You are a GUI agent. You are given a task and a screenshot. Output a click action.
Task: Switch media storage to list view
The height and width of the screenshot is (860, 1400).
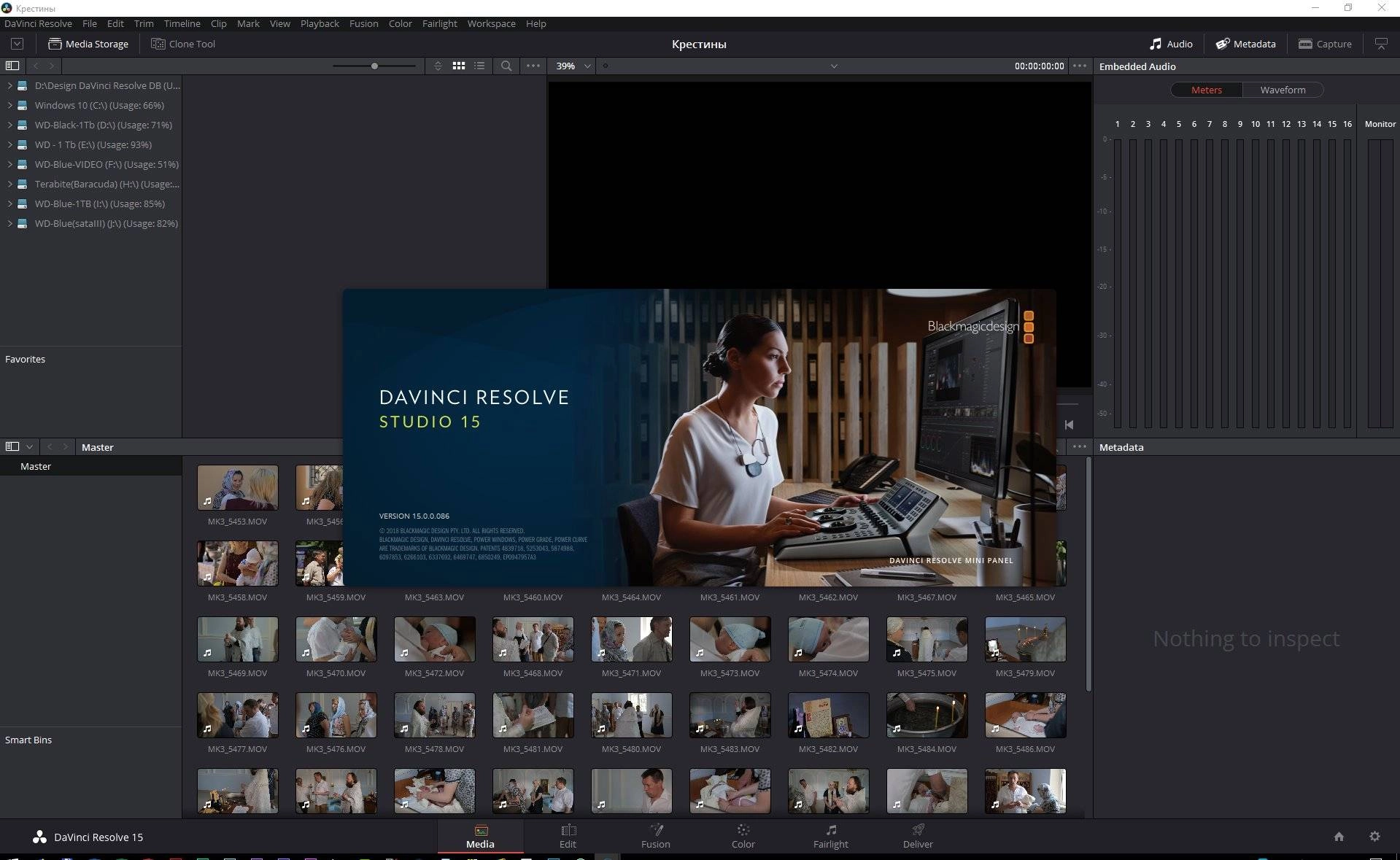[479, 66]
